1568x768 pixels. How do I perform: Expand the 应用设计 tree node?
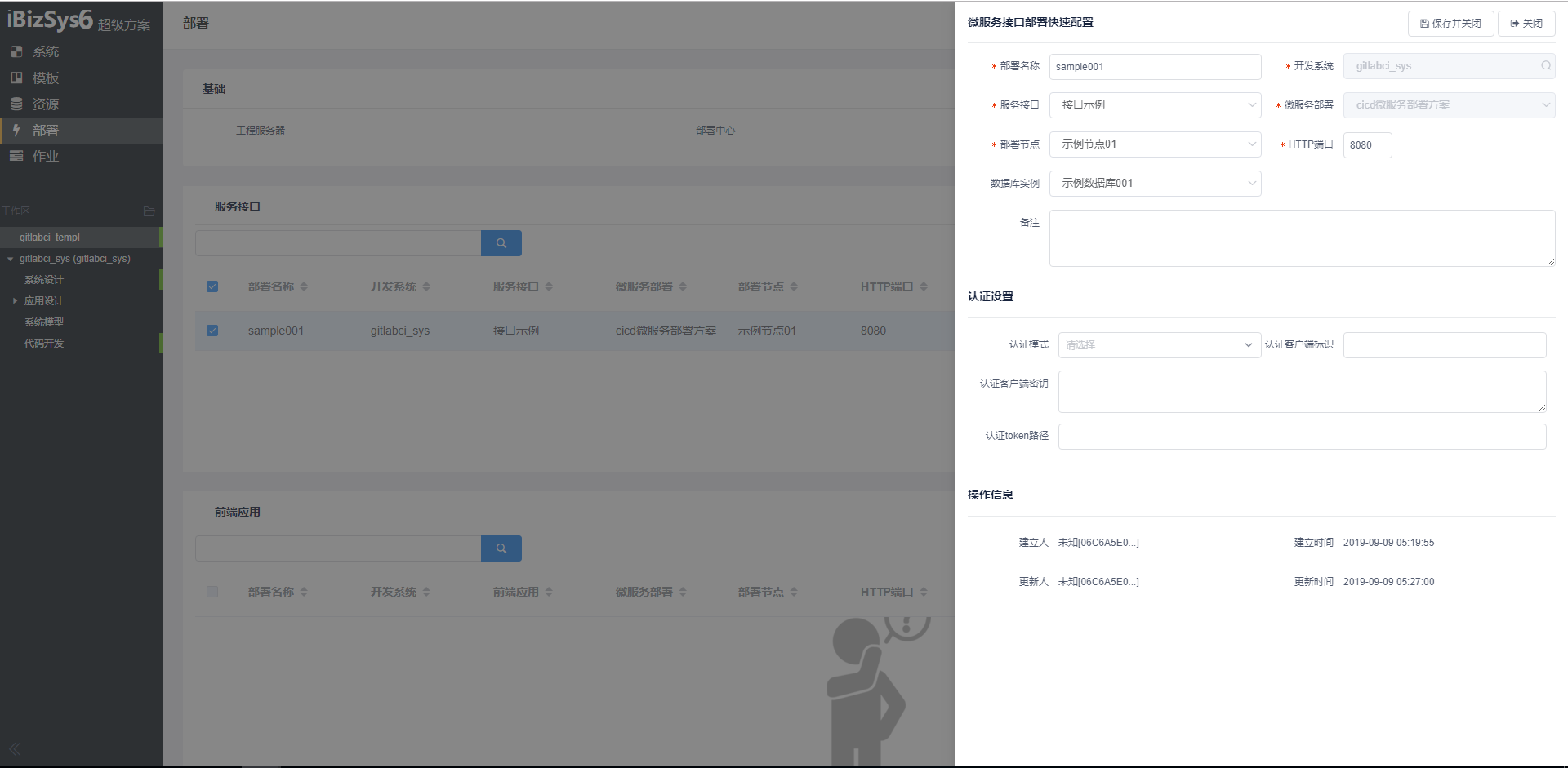(15, 301)
